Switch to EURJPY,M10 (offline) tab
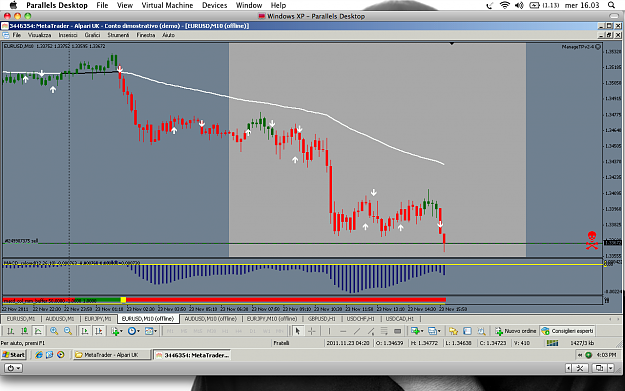The width and height of the screenshot is (625, 391). click(272, 319)
